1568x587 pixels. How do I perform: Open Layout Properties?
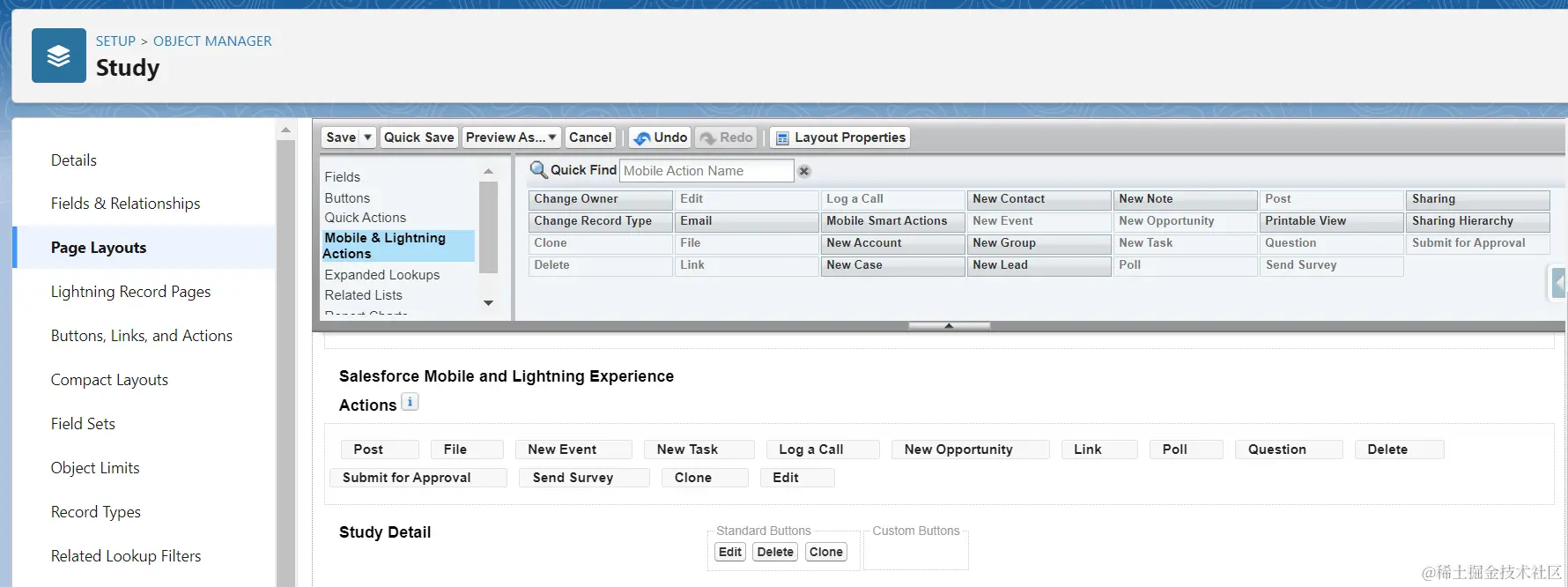pyautogui.click(x=839, y=137)
